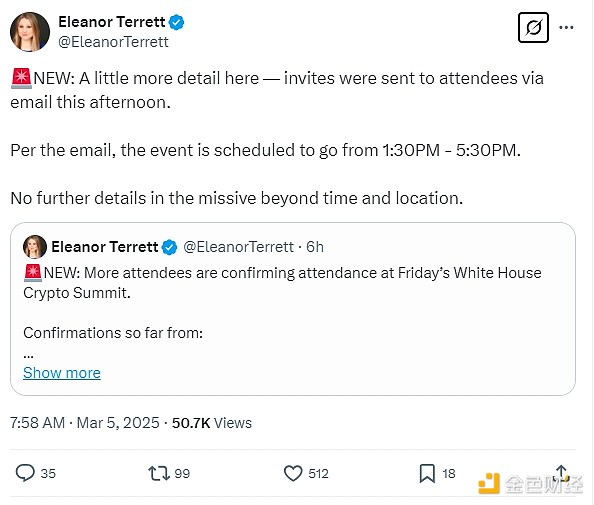Click the verified badge in the quoted tweet

pyautogui.click(x=169, y=247)
